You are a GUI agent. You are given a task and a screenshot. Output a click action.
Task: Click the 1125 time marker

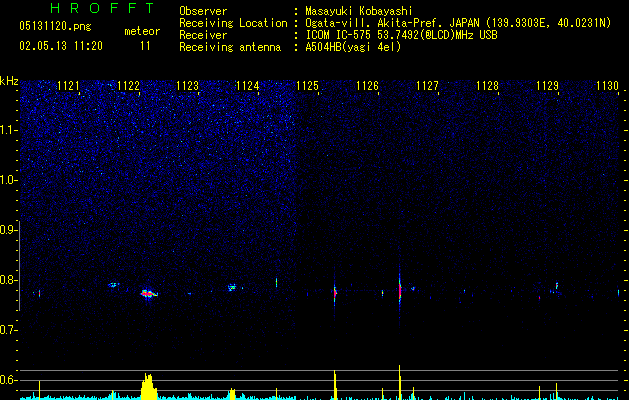point(307,86)
